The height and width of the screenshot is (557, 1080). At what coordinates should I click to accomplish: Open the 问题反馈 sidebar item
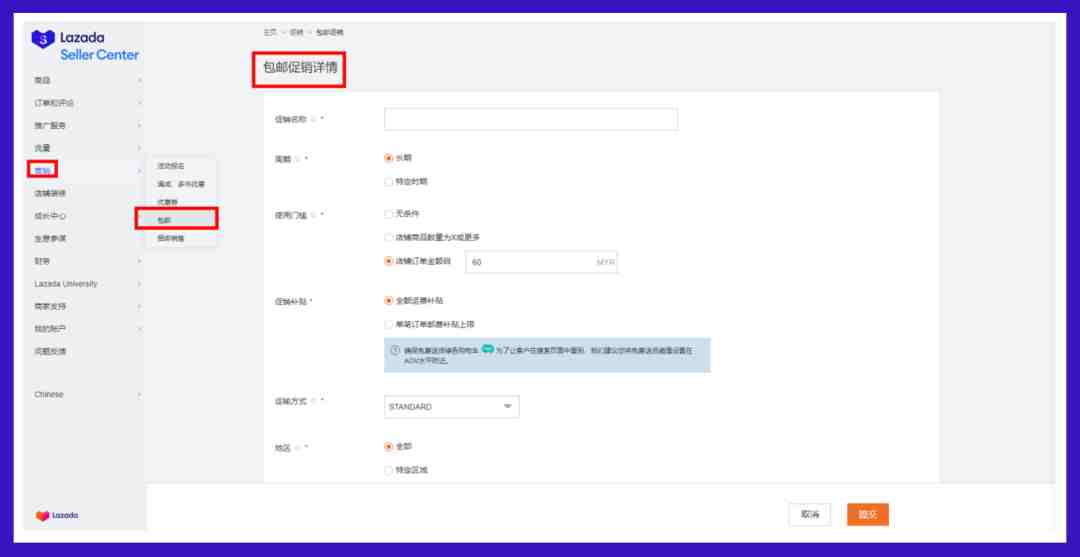point(50,351)
